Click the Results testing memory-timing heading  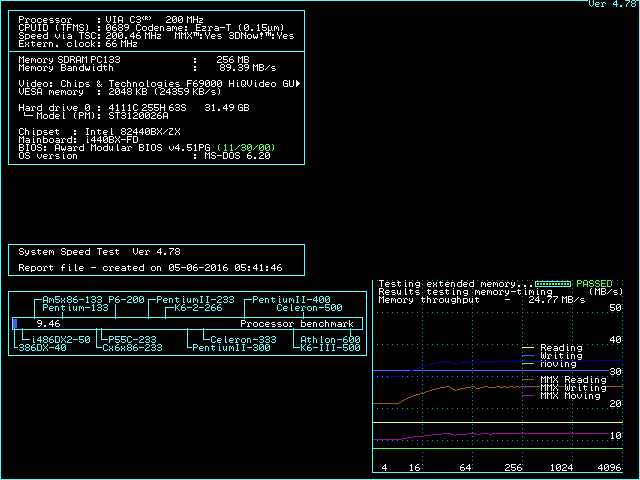pyautogui.click(x=465, y=292)
